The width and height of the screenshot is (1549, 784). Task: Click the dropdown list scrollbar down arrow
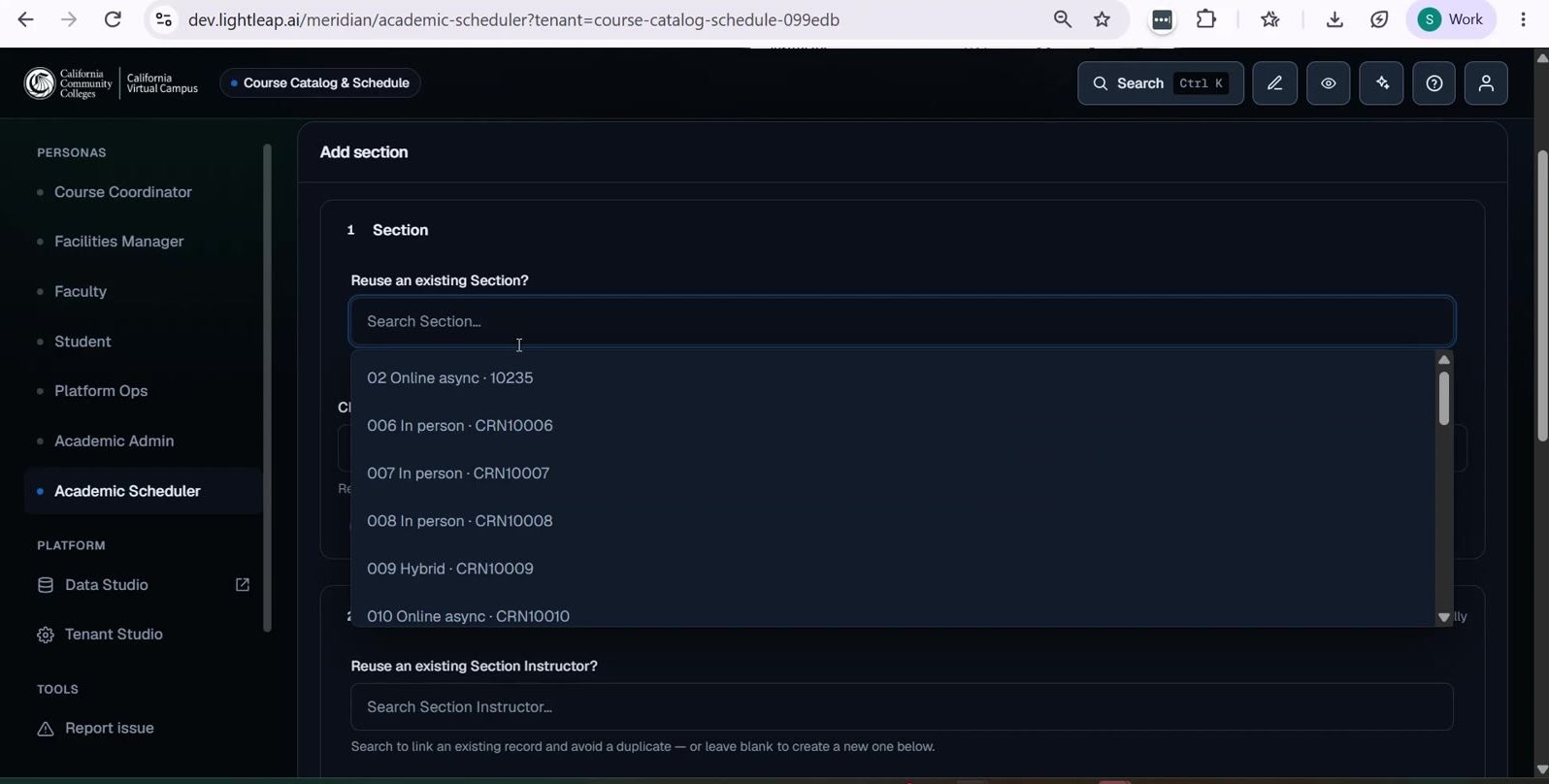[x=1444, y=617]
